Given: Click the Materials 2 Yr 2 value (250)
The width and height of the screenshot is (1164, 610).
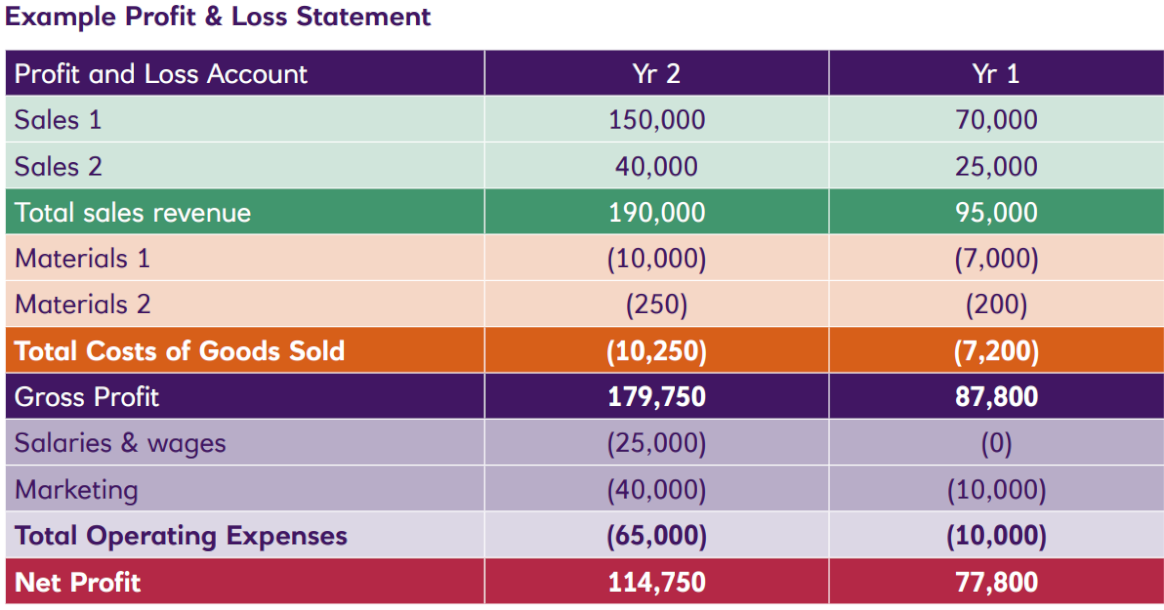Looking at the screenshot, I should 656,305.
